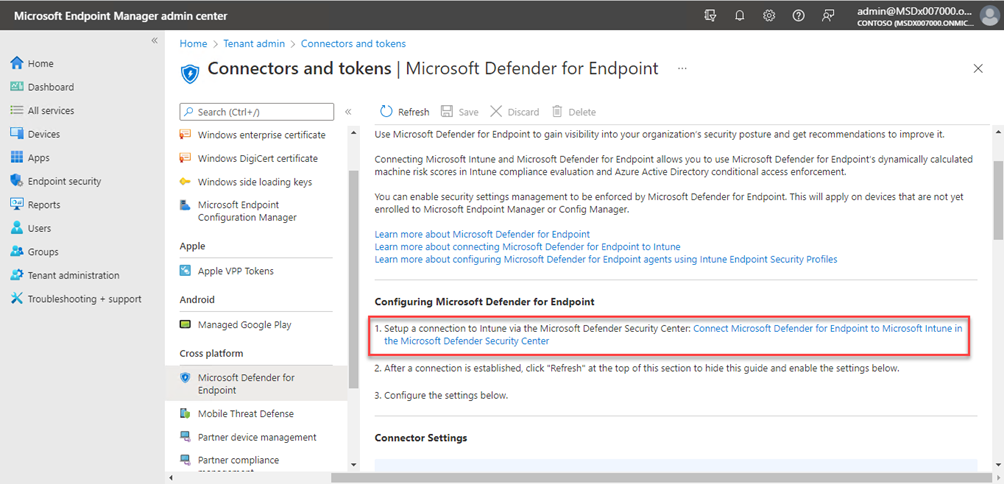Click the Connector Settings heading
This screenshot has width=1004, height=484.
point(421,438)
